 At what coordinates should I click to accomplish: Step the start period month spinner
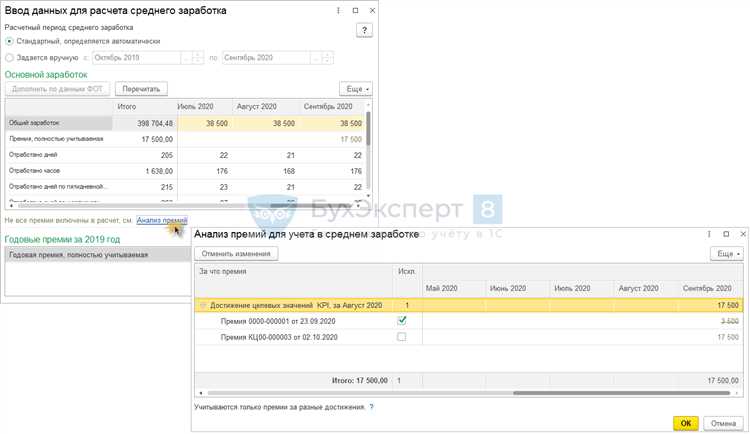(x=198, y=58)
